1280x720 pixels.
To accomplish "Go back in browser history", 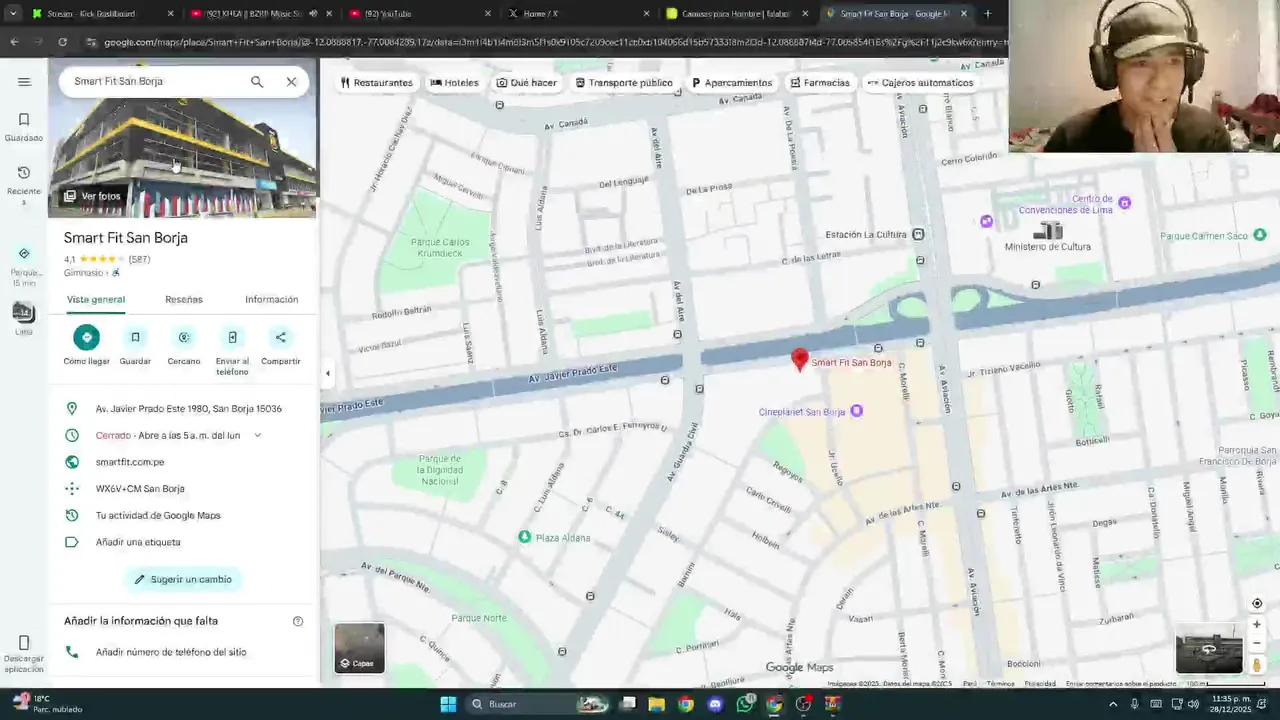I will (14, 42).
